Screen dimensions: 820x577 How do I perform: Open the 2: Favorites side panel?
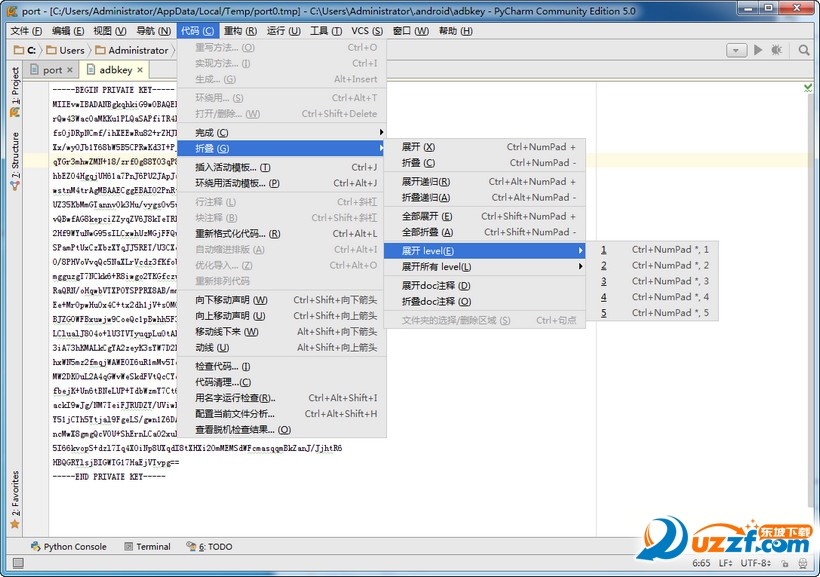pos(15,500)
